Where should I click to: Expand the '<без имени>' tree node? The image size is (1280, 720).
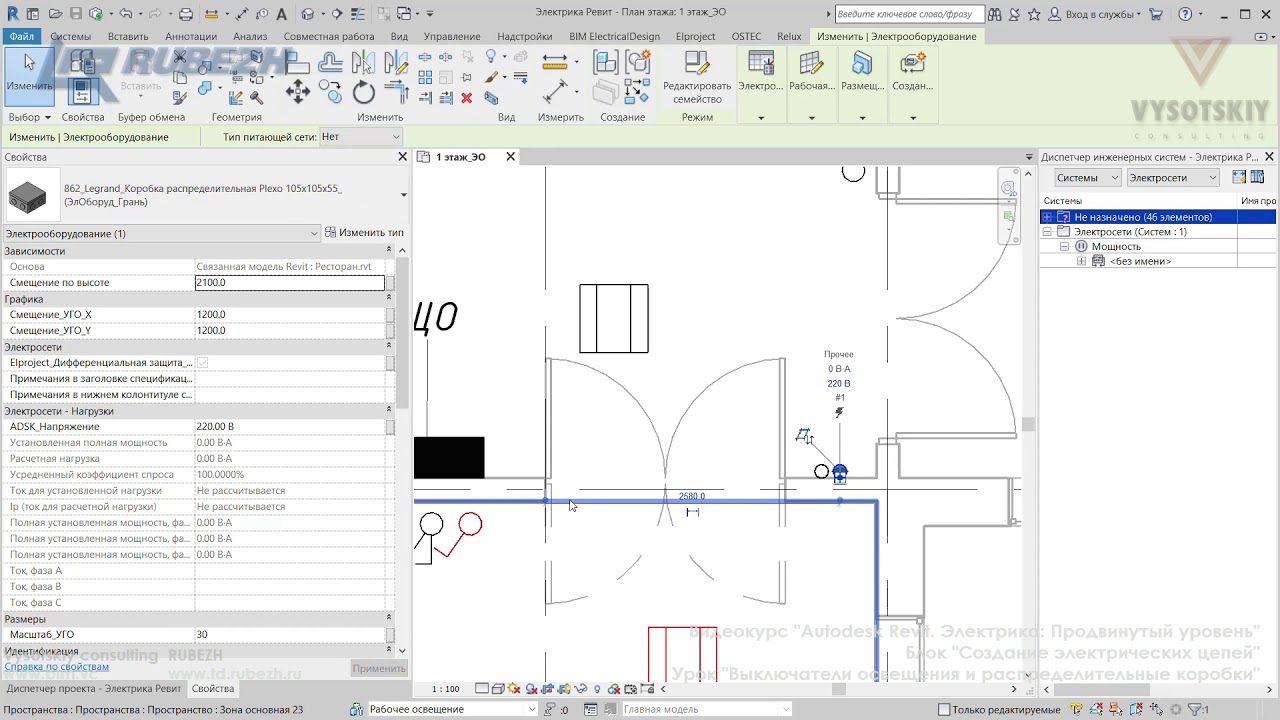(x=1081, y=261)
